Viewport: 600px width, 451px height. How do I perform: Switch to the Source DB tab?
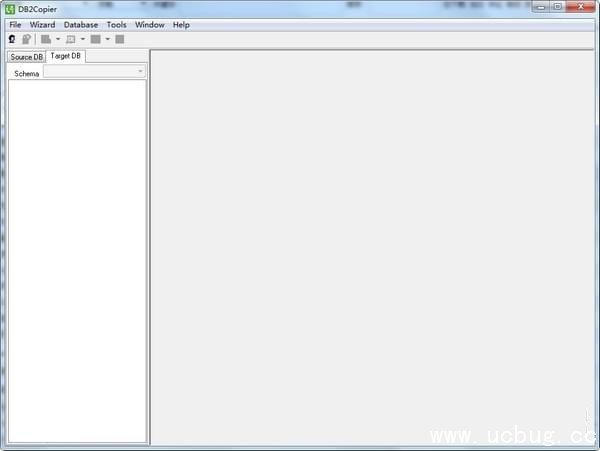point(27,57)
